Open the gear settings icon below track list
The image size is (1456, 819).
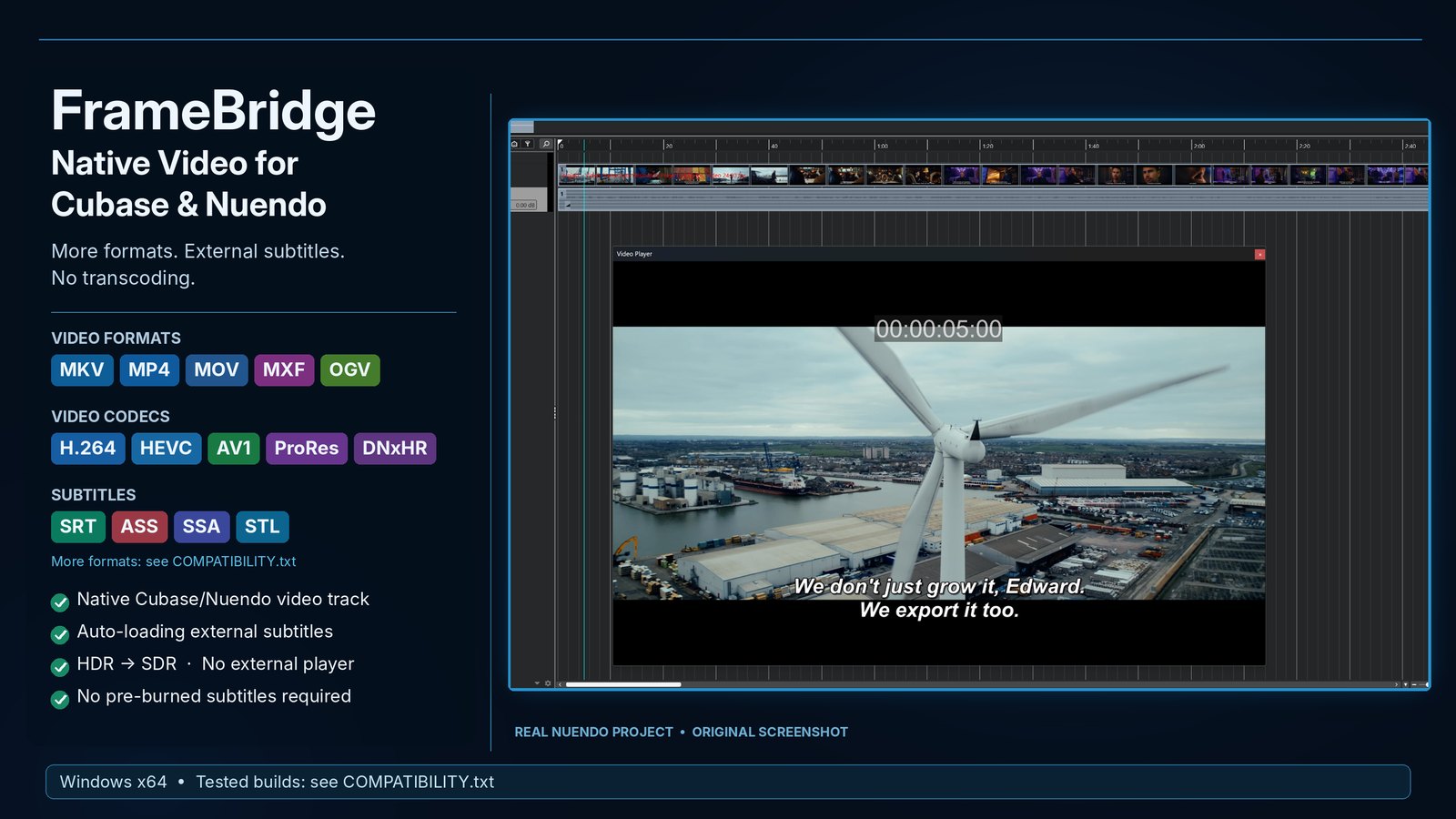click(548, 683)
